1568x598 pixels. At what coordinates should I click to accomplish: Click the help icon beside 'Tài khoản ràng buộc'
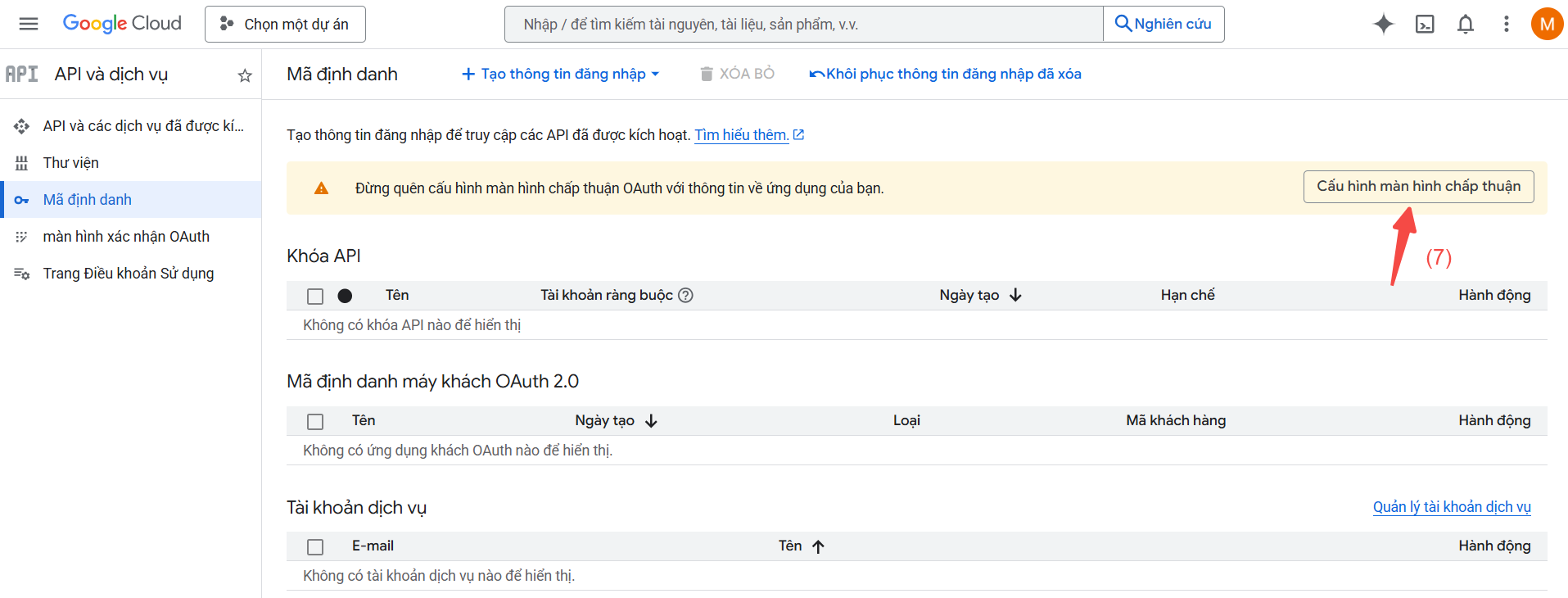pos(686,295)
